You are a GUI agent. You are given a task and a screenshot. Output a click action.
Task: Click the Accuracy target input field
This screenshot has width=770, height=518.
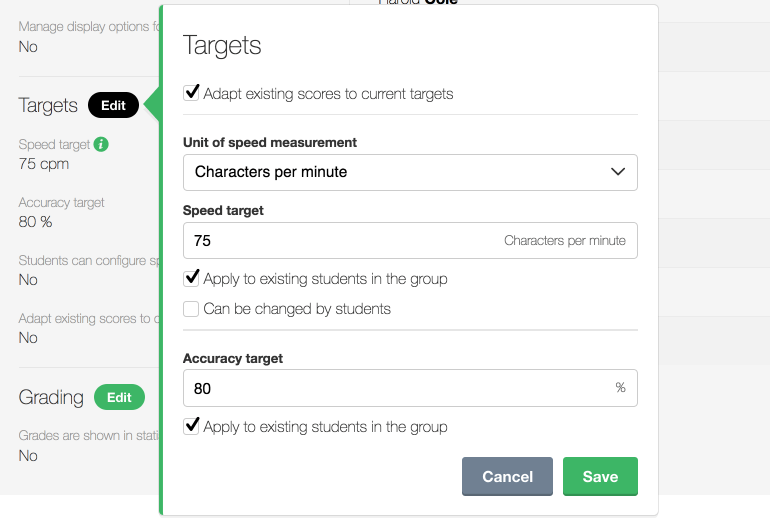(x=395, y=388)
